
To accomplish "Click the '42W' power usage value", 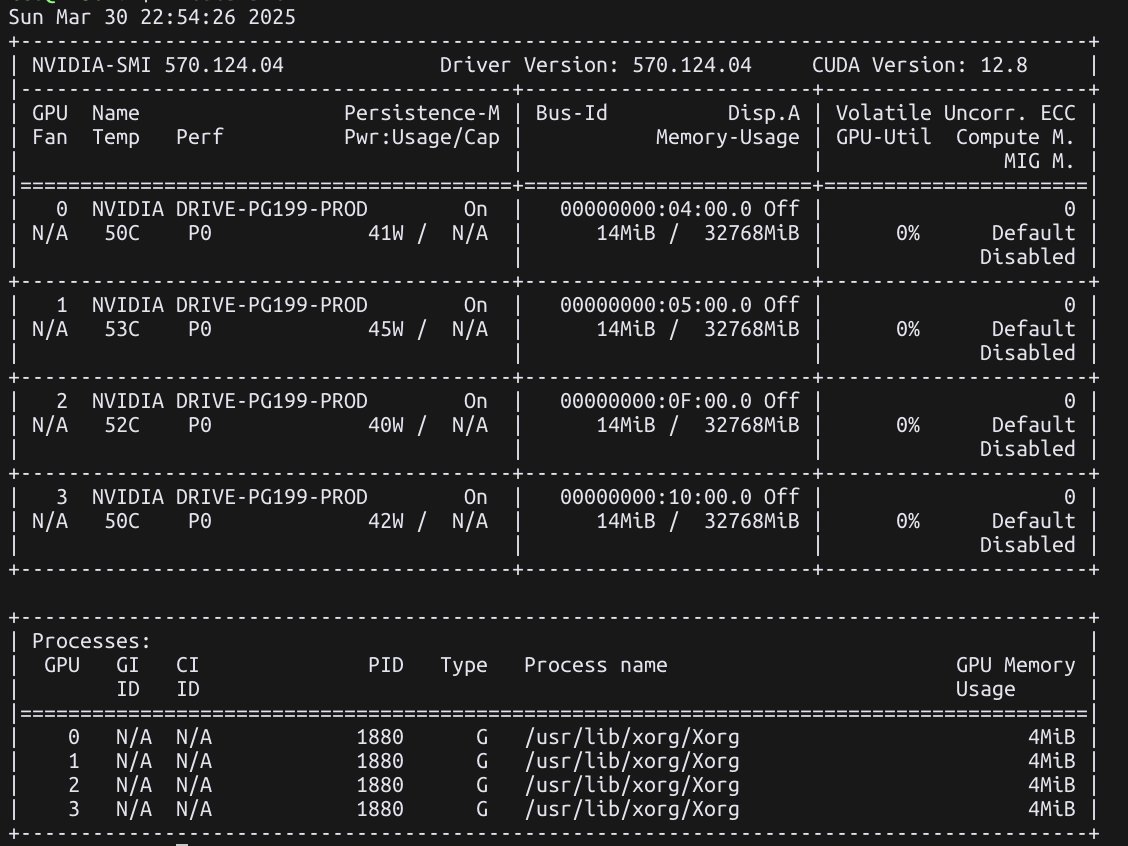I will click(386, 521).
